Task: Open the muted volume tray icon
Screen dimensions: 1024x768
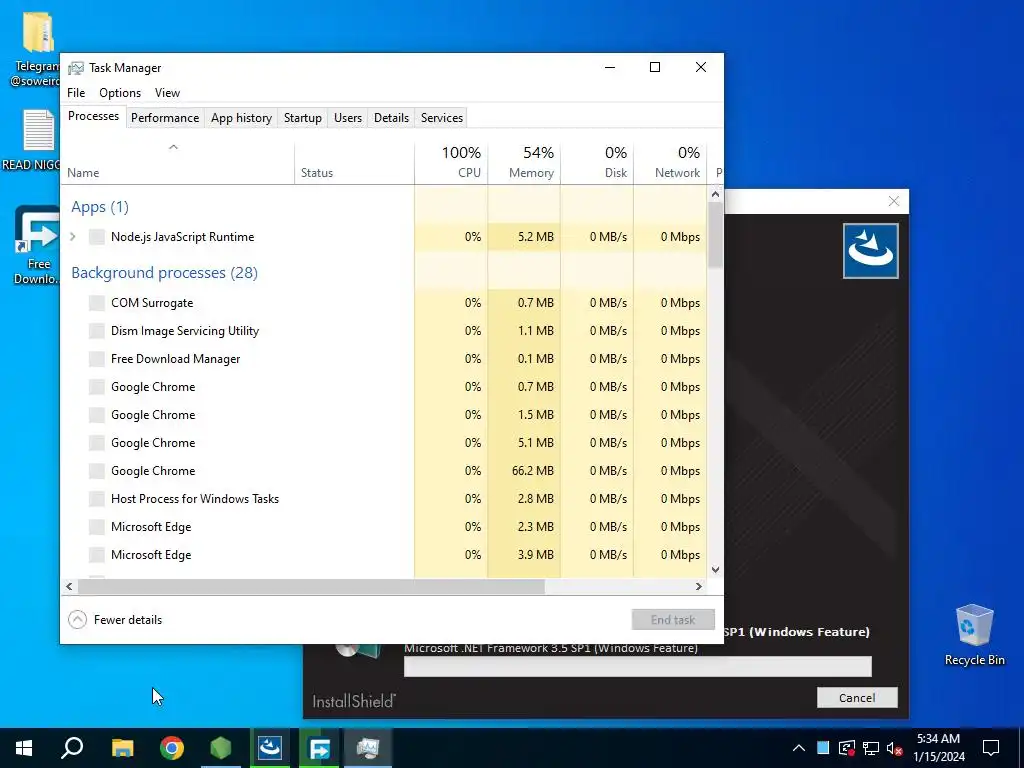Action: tap(895, 748)
